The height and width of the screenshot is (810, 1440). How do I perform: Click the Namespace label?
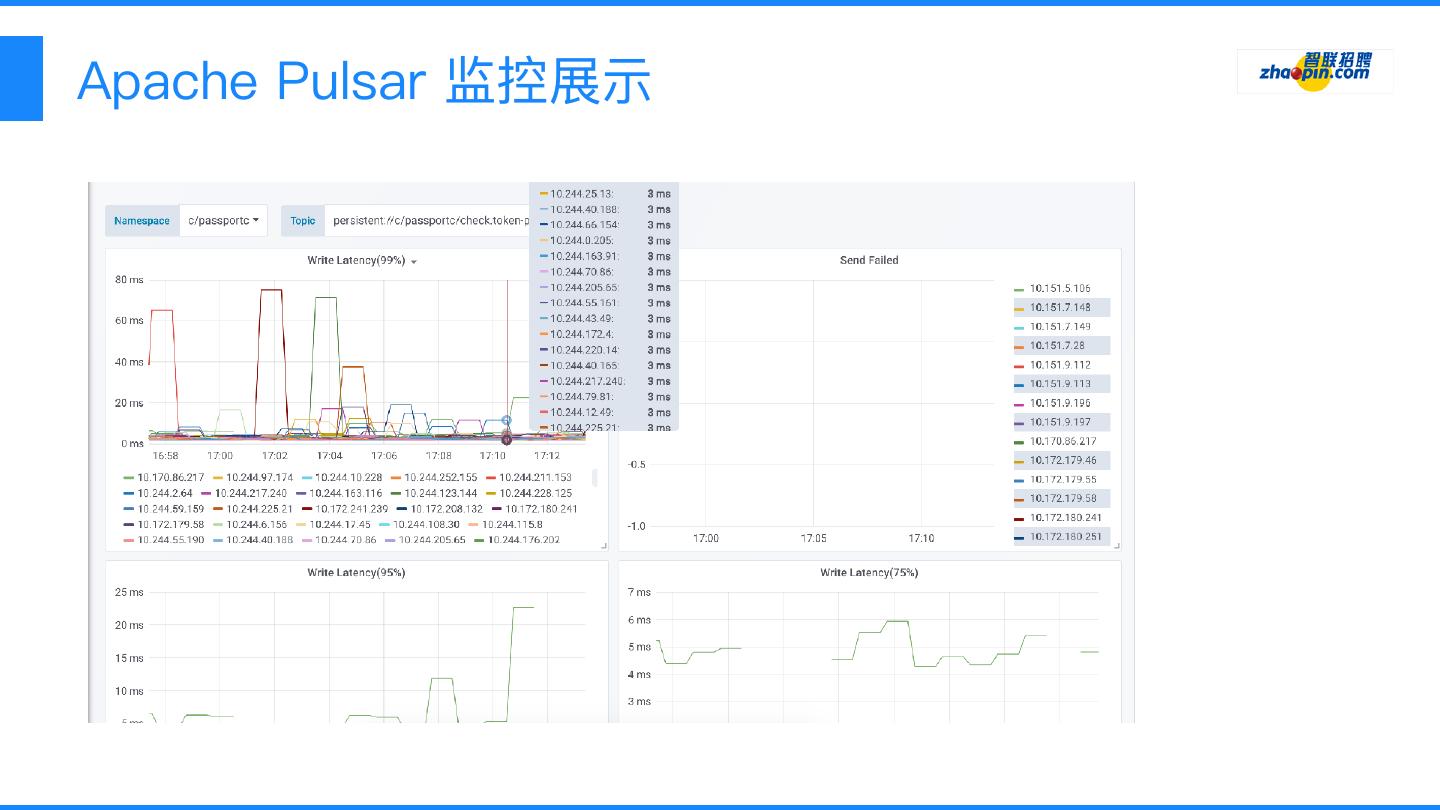142,221
